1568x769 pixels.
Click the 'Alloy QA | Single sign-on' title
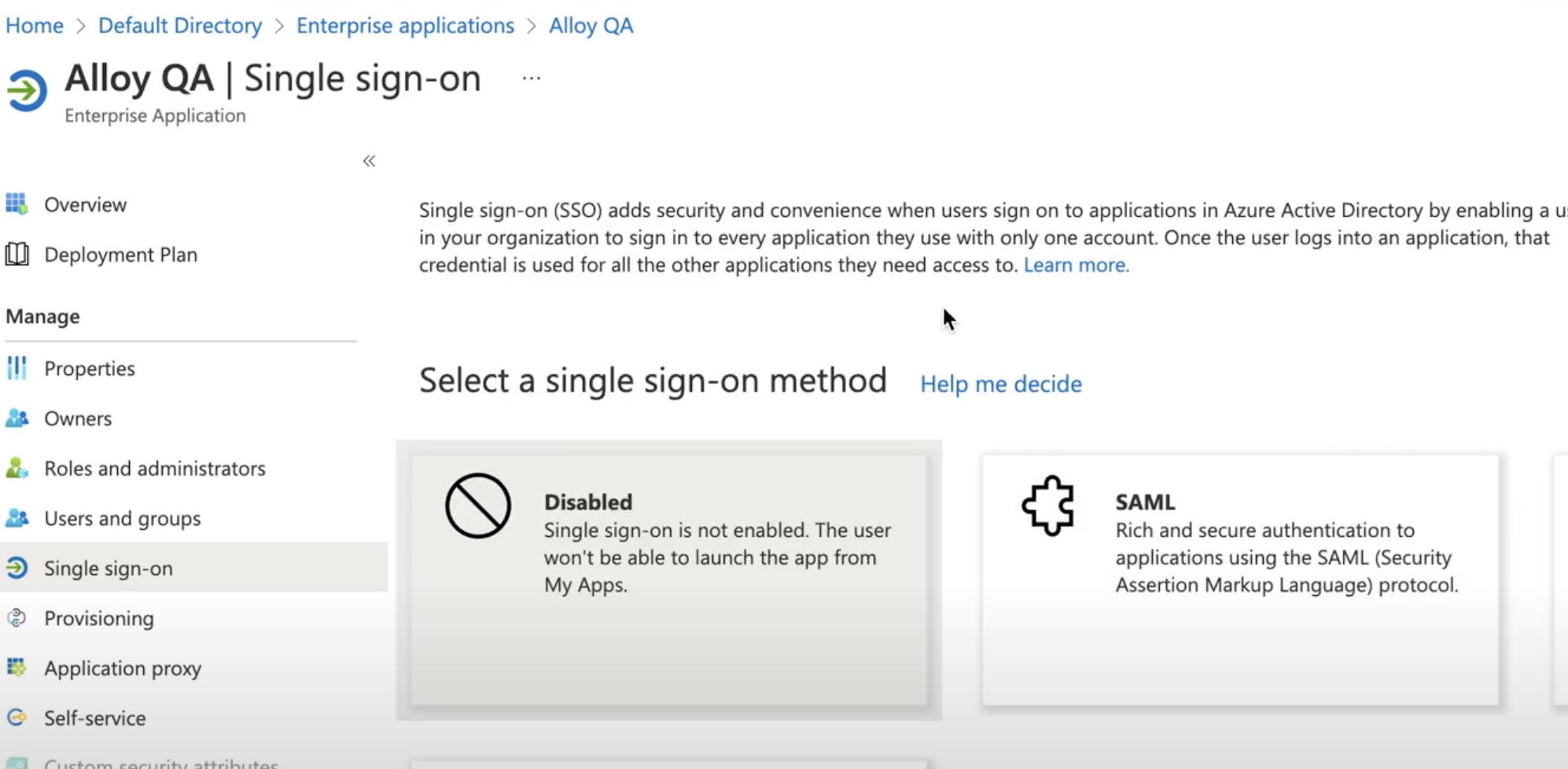click(273, 79)
